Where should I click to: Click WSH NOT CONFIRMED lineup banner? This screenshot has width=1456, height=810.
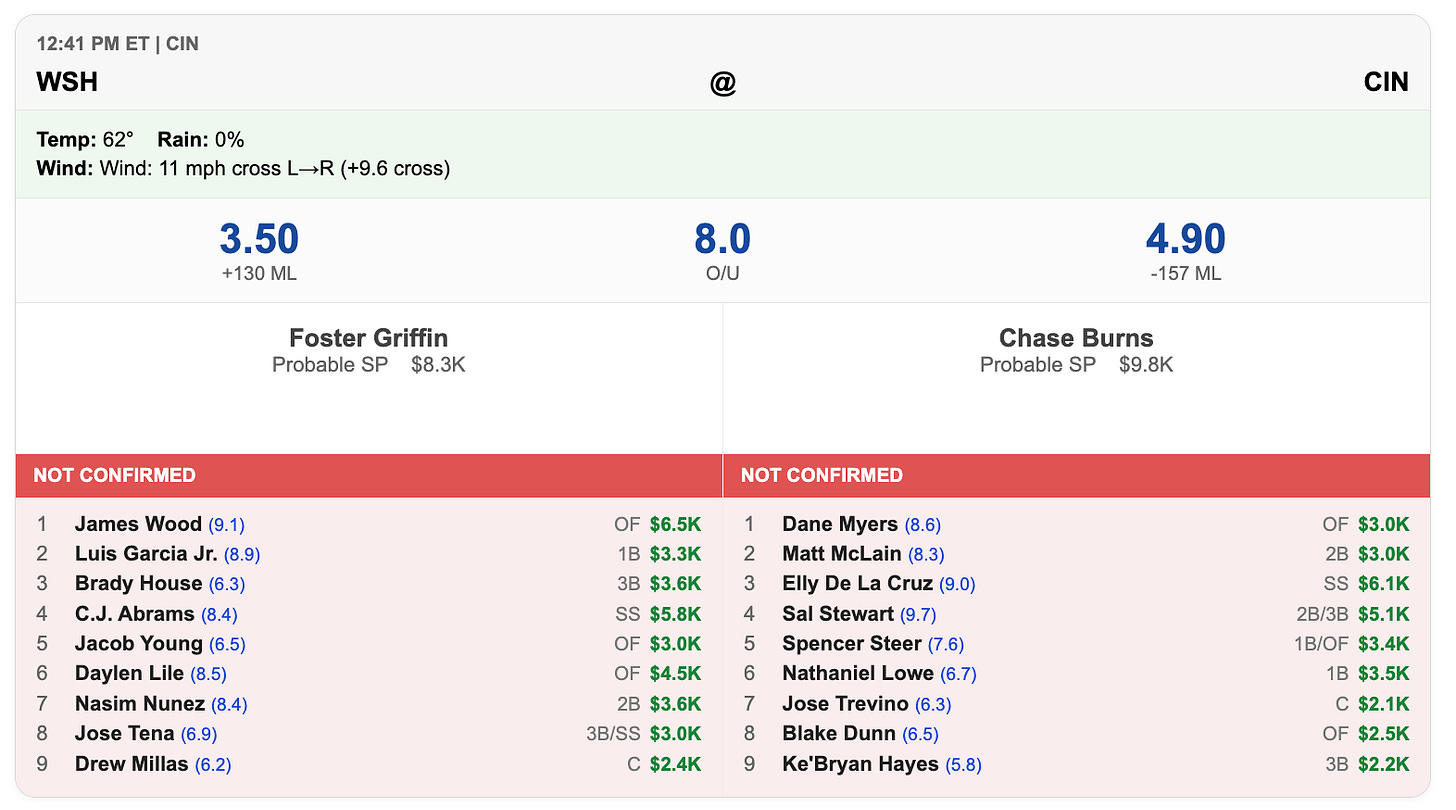coord(368,475)
